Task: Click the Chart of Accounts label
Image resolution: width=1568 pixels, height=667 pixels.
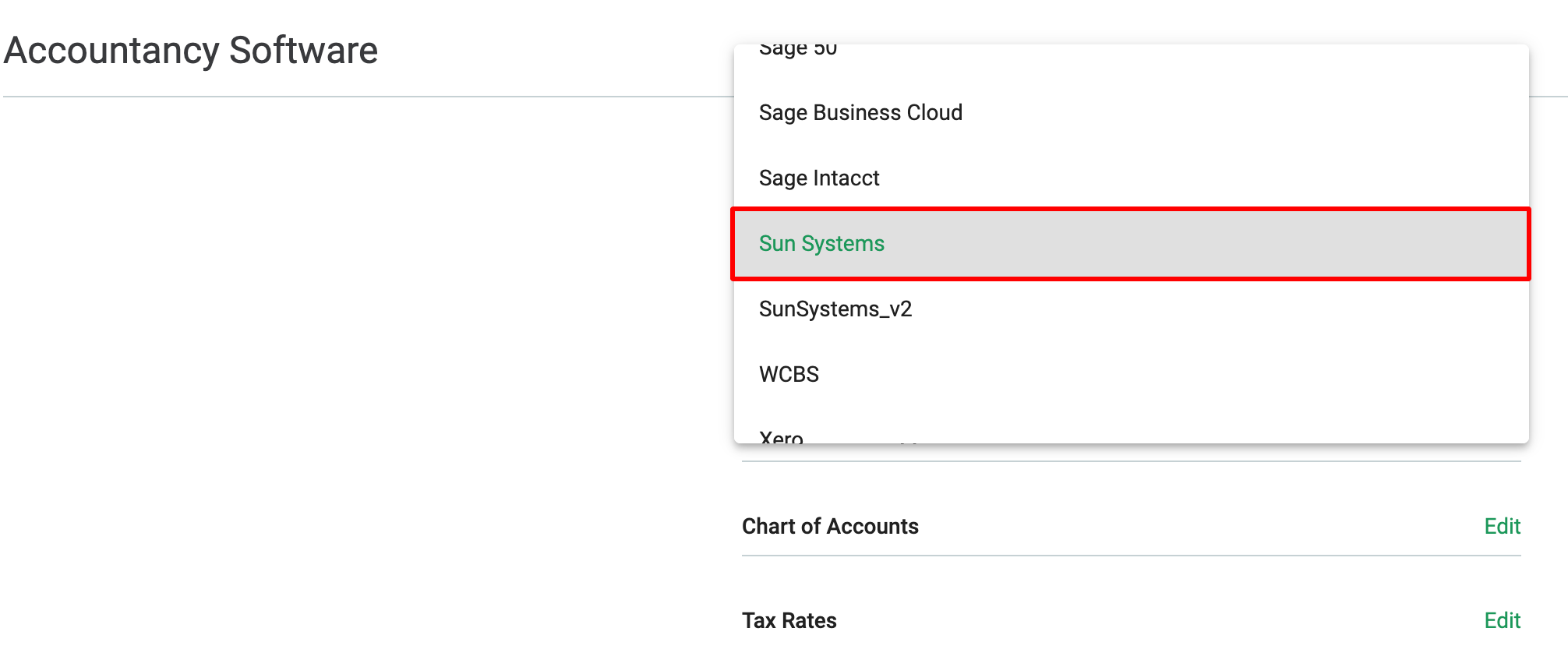Action: [830, 527]
